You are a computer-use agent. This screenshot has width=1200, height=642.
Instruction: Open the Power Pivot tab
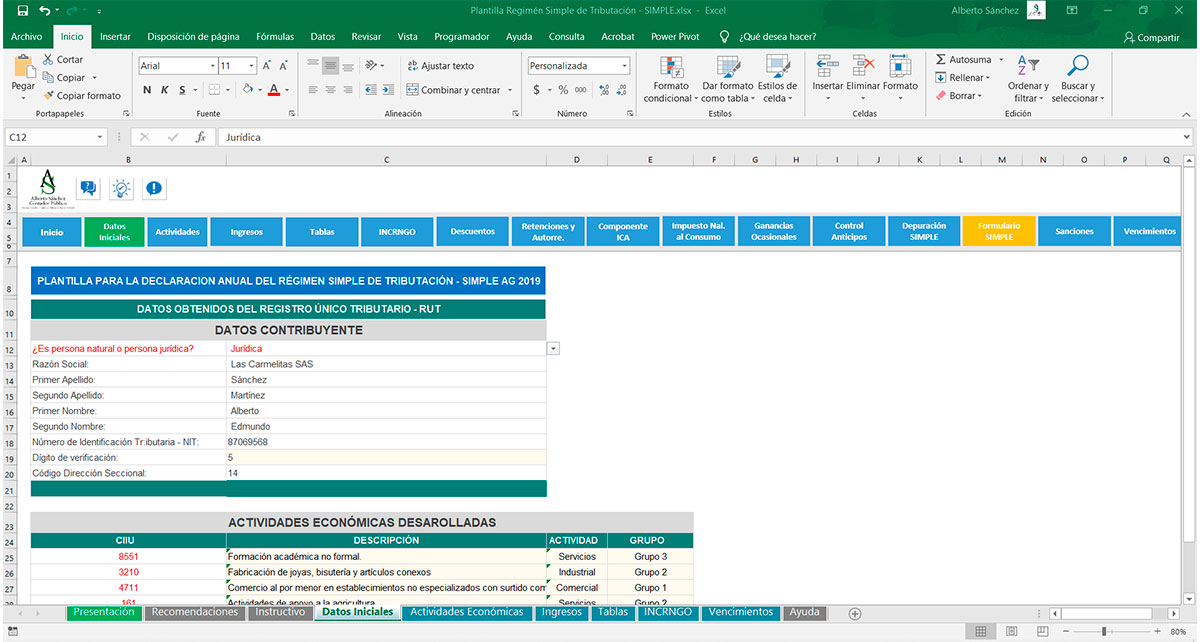point(677,37)
